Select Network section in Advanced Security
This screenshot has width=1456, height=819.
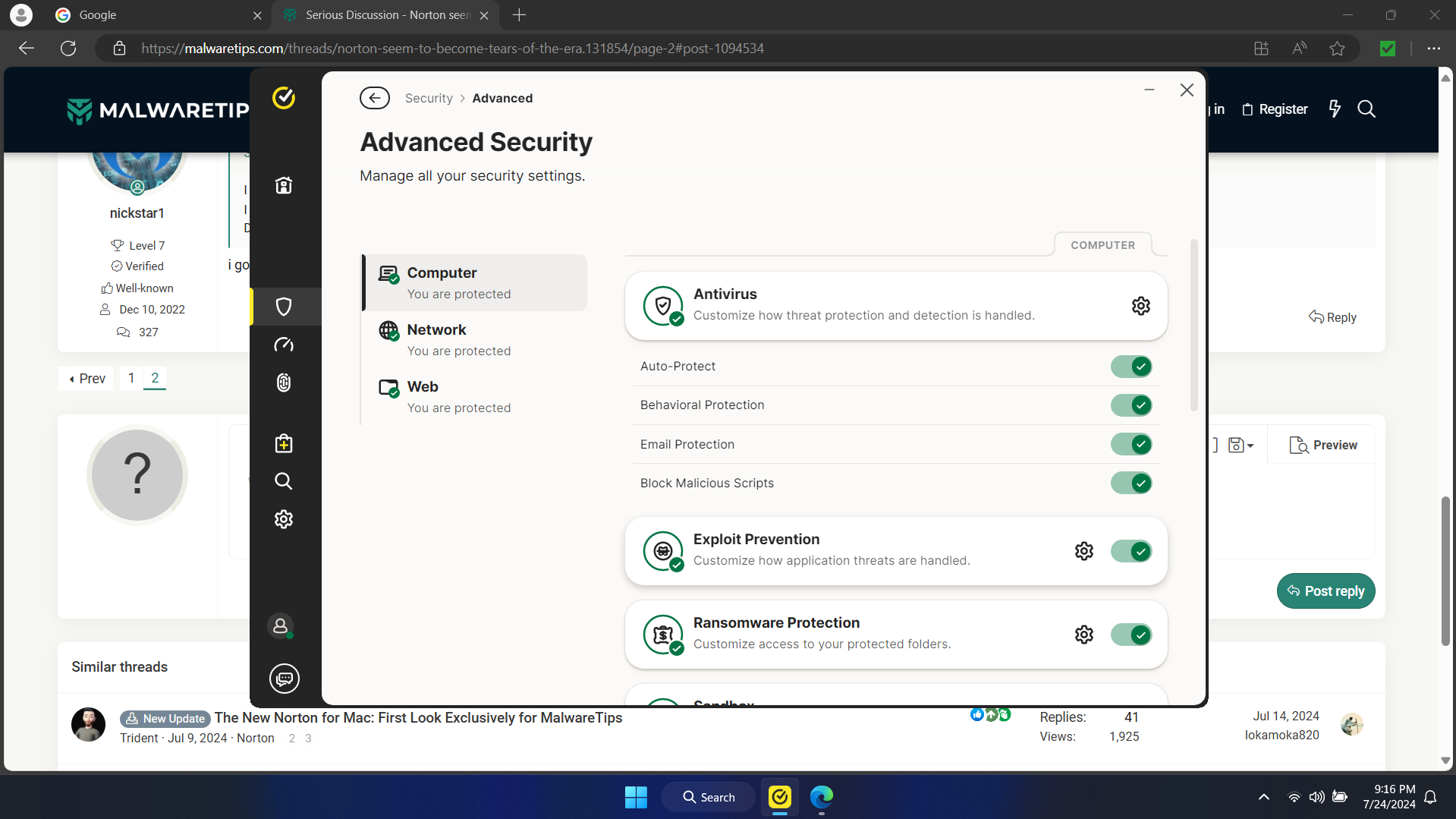point(475,339)
